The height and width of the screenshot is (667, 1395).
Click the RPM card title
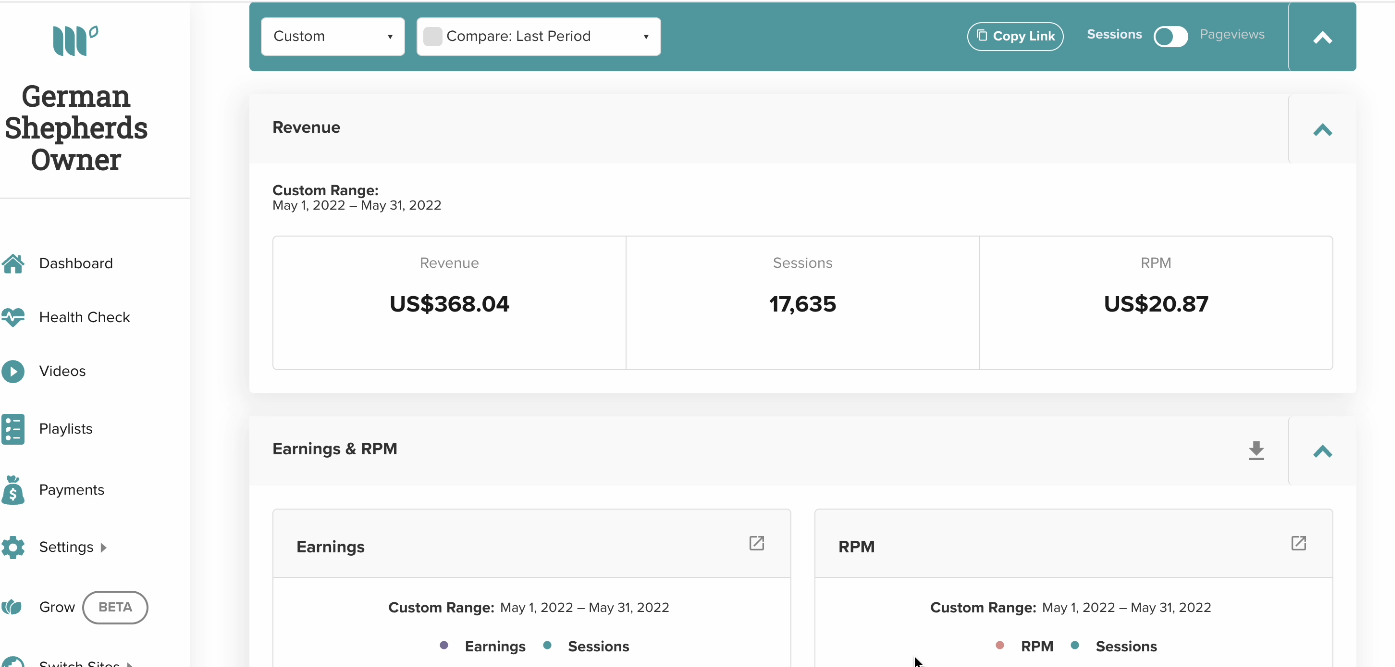coord(857,547)
